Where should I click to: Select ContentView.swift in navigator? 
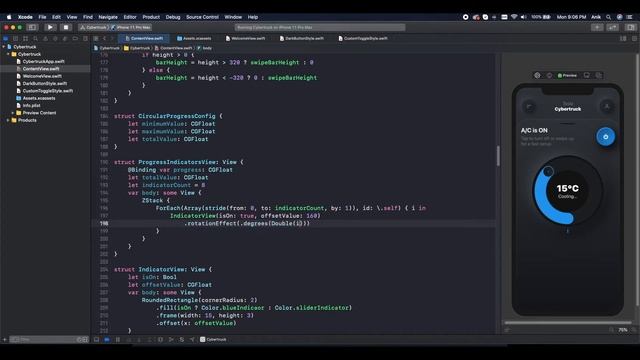(38, 69)
